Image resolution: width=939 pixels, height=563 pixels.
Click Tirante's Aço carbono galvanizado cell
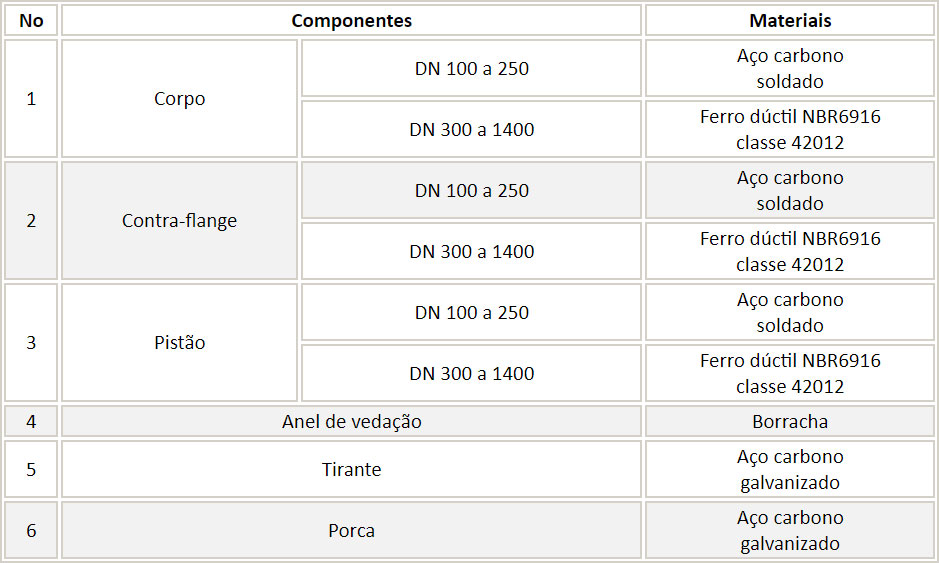coord(790,470)
